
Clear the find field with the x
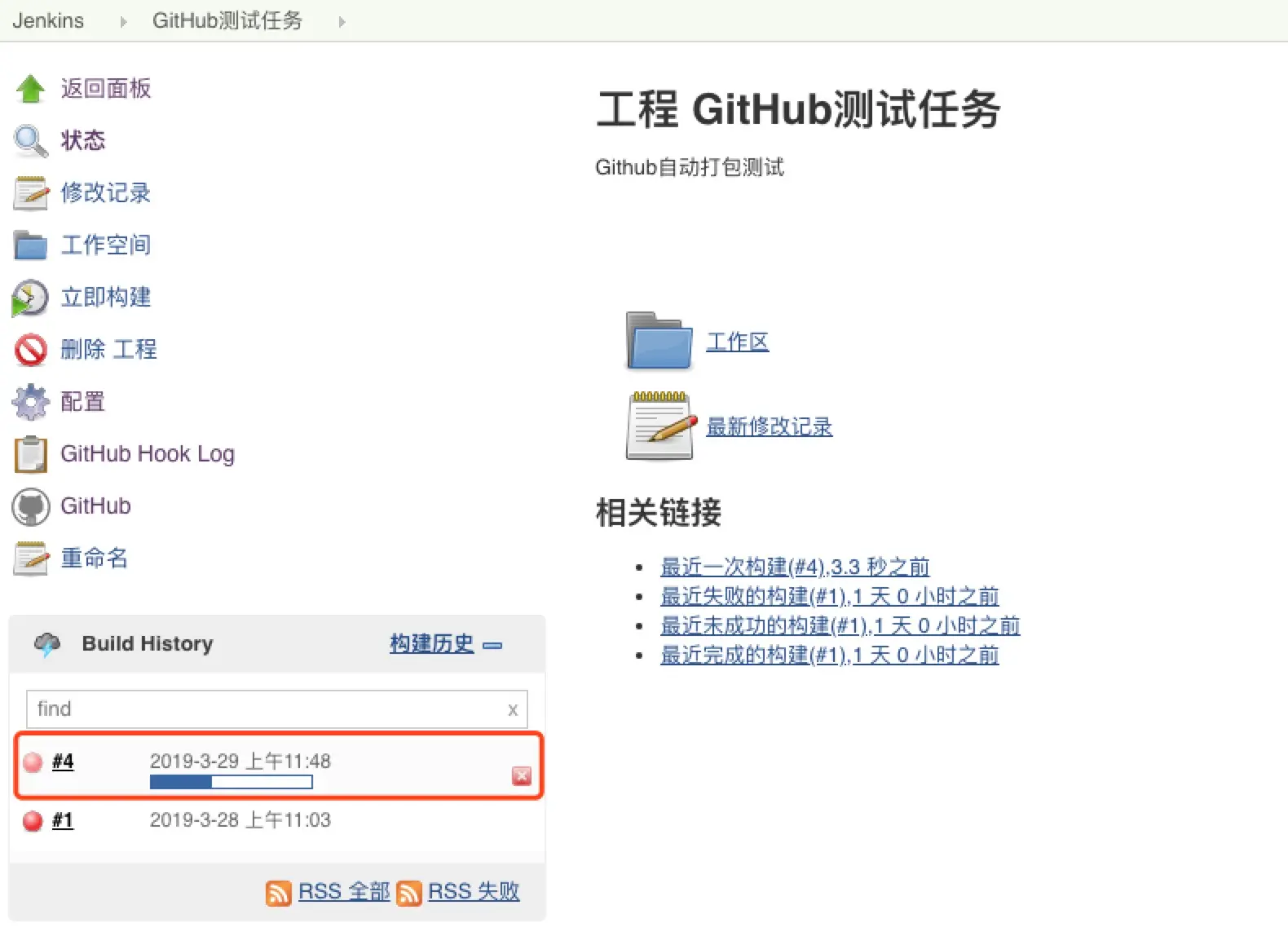513,710
